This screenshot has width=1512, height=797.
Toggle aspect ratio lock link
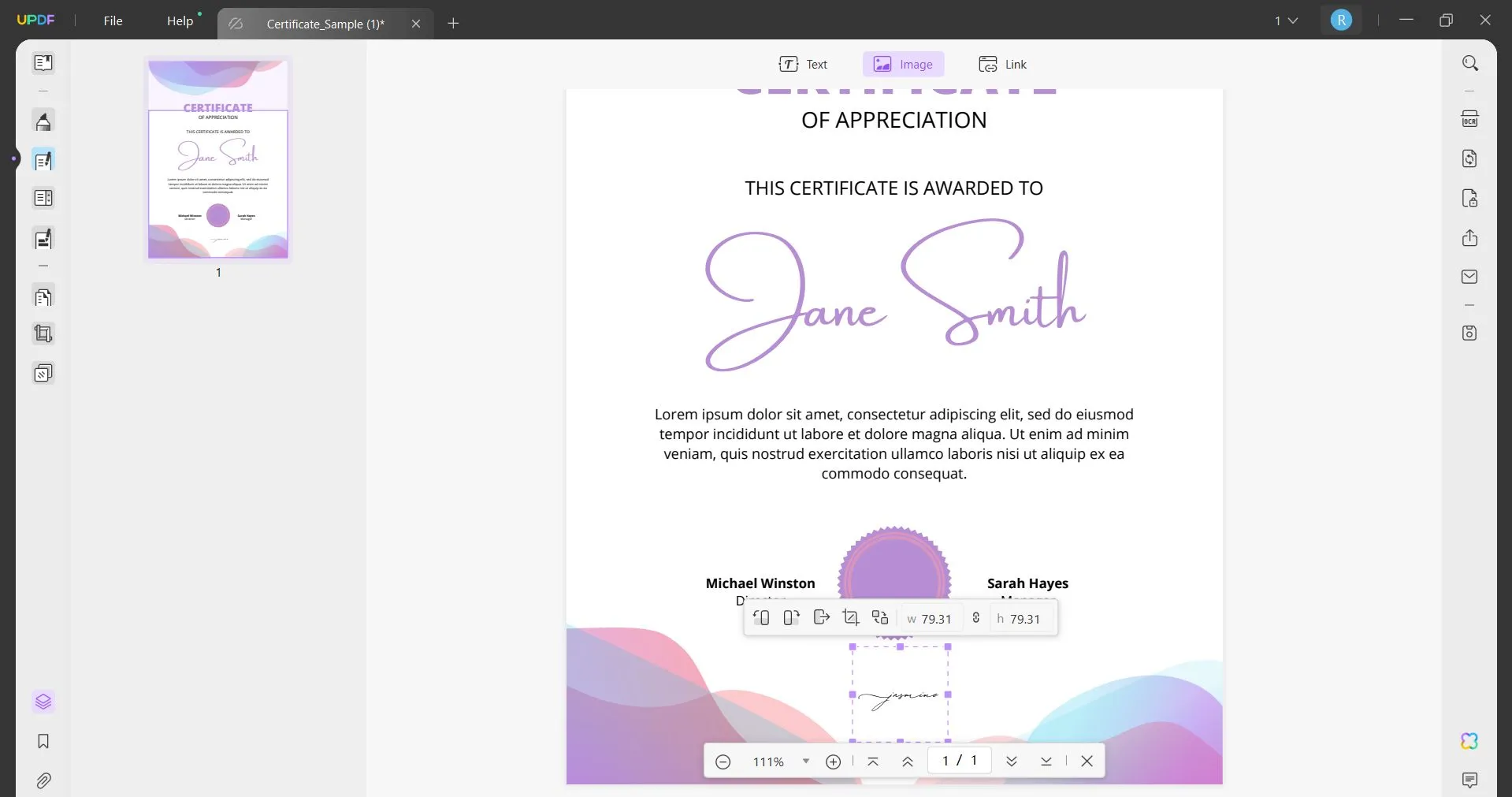tap(976, 618)
